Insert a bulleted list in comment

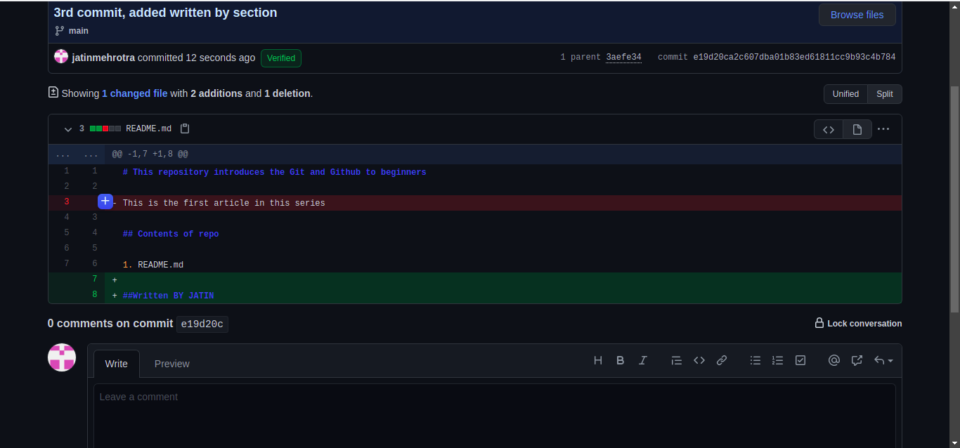[756, 361]
